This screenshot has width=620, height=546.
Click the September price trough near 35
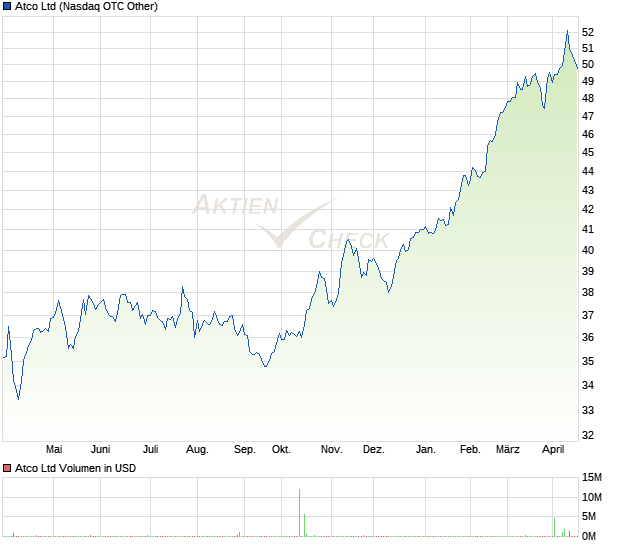tap(266, 366)
